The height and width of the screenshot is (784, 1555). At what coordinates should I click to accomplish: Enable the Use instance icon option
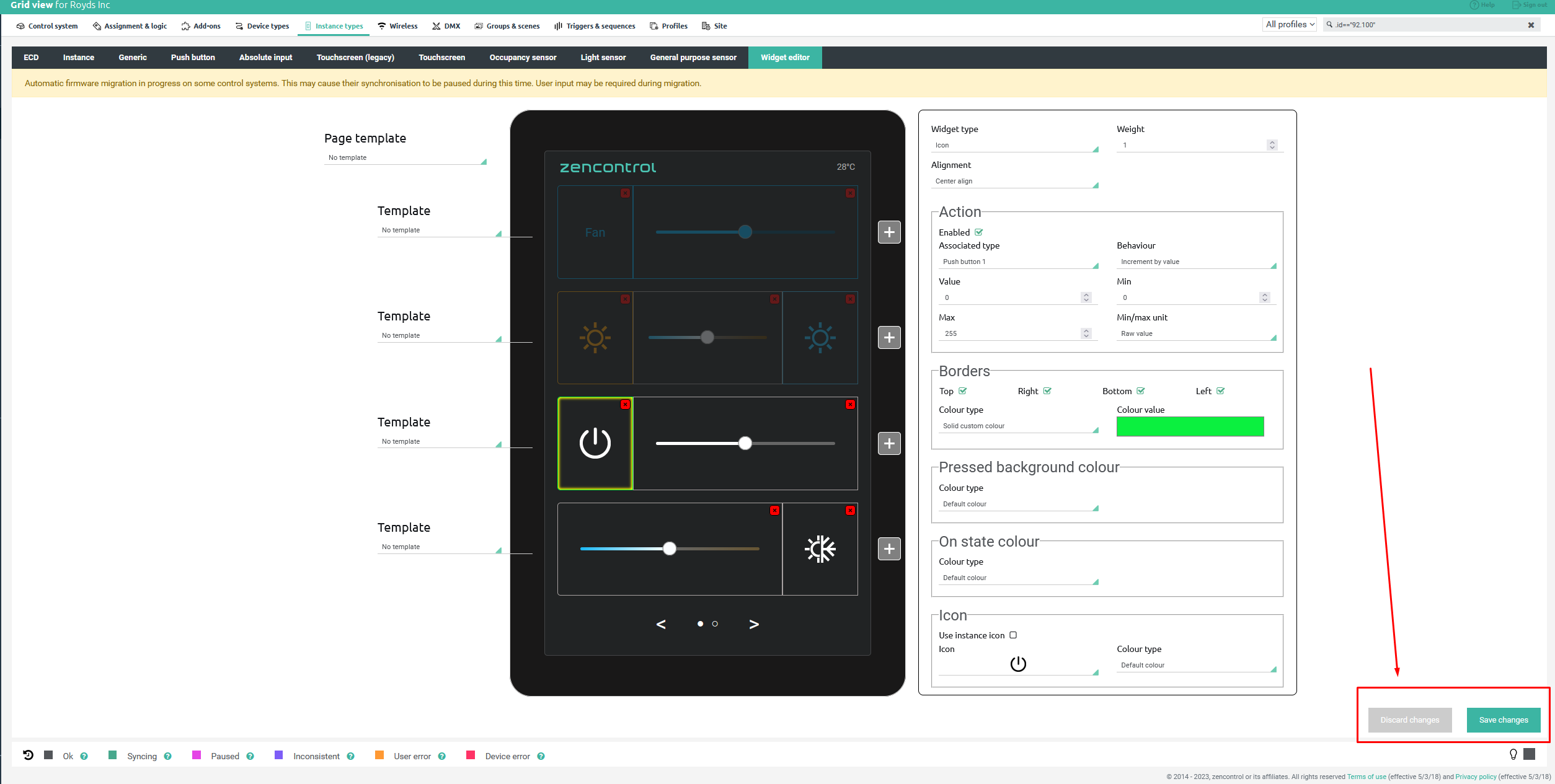point(1012,635)
